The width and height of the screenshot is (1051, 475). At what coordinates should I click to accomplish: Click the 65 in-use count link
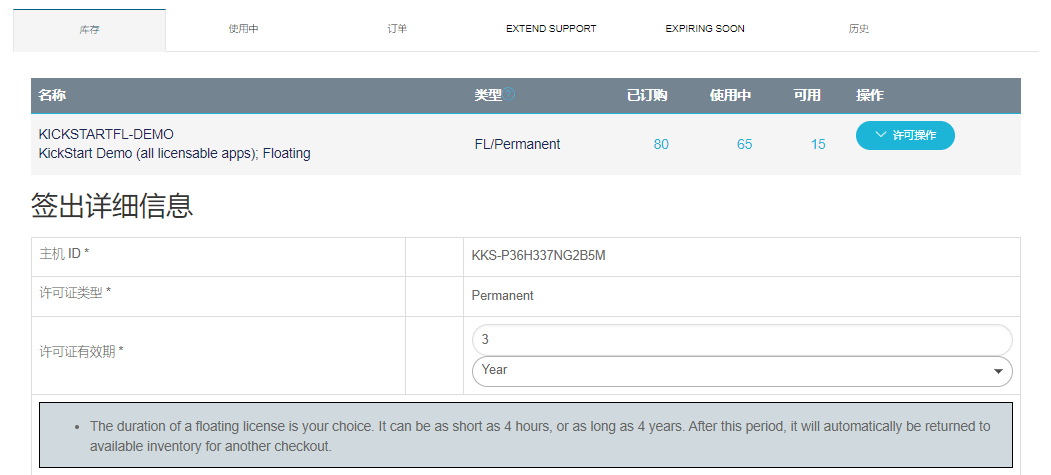click(744, 144)
